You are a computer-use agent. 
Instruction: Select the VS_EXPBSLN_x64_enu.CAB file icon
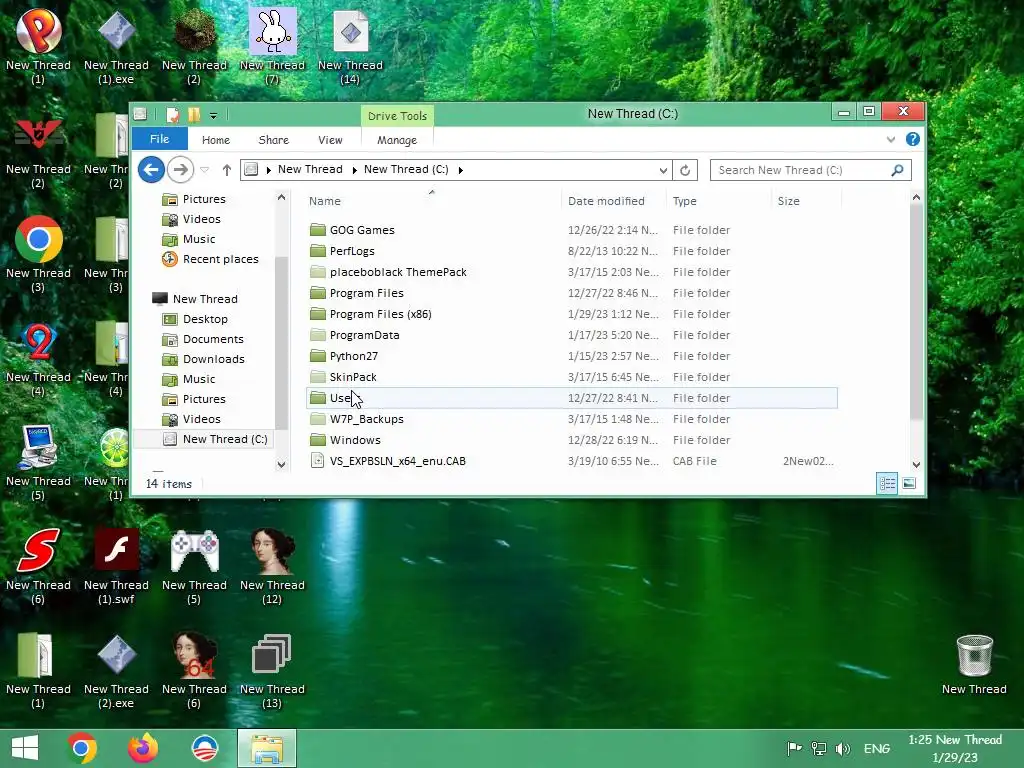pyautogui.click(x=317, y=460)
